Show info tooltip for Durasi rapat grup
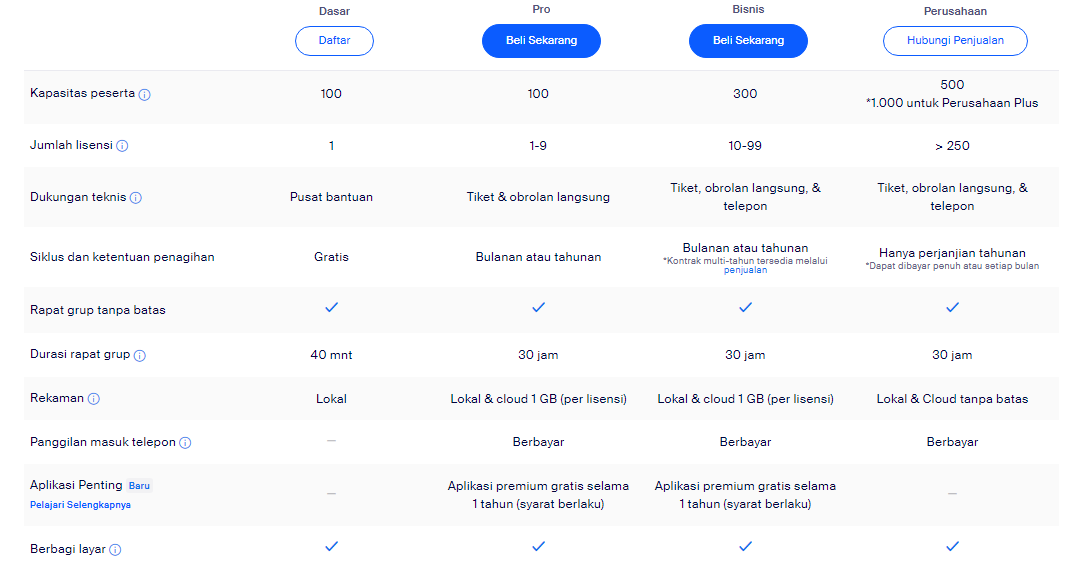The image size is (1081, 561). (x=140, y=356)
